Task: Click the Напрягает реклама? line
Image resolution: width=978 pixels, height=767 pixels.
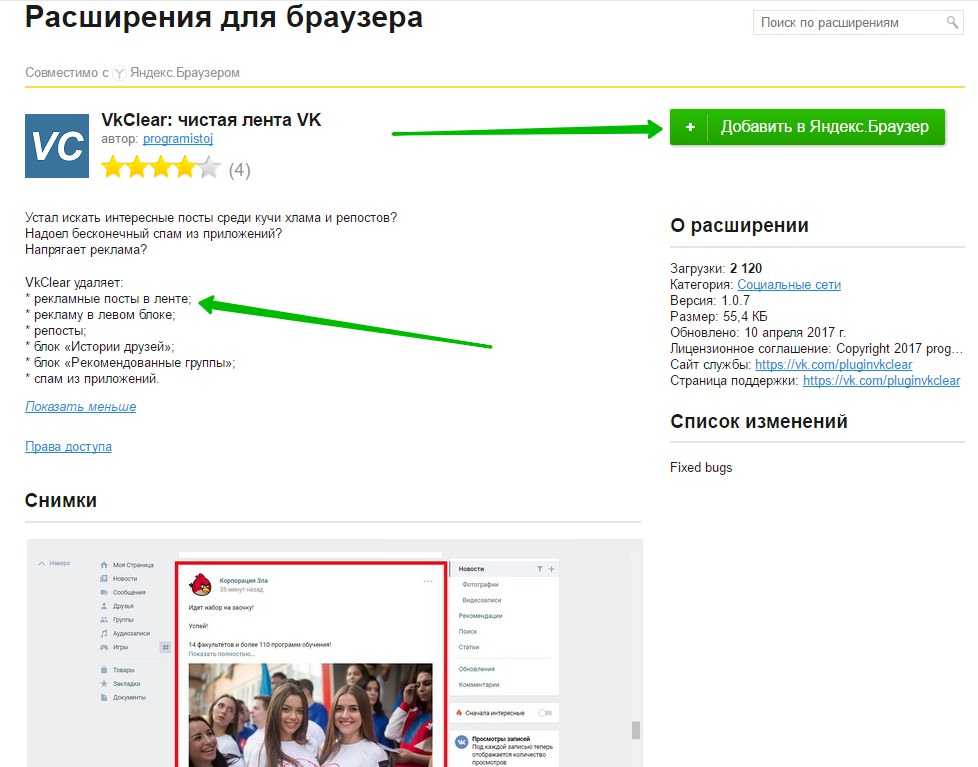Action: (86, 250)
